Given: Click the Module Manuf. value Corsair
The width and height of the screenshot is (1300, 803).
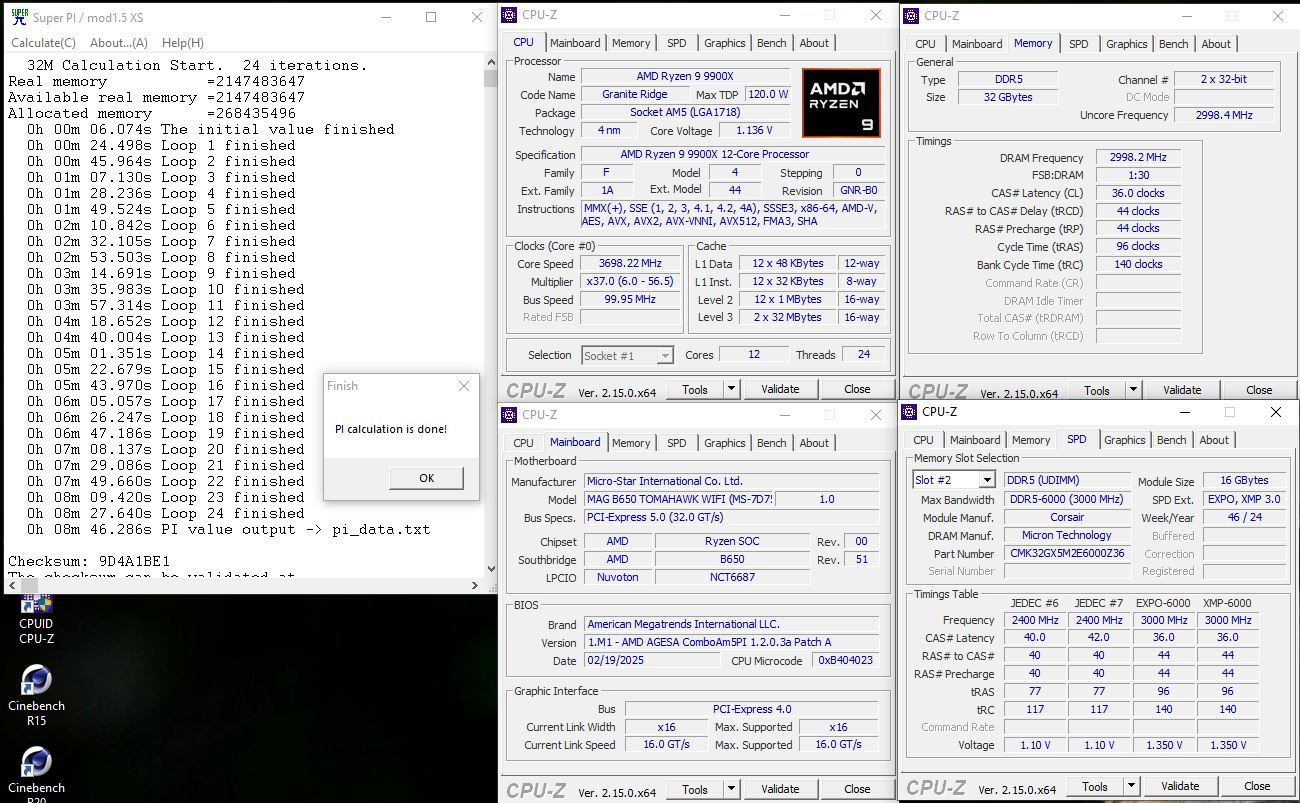Looking at the screenshot, I should (1066, 517).
